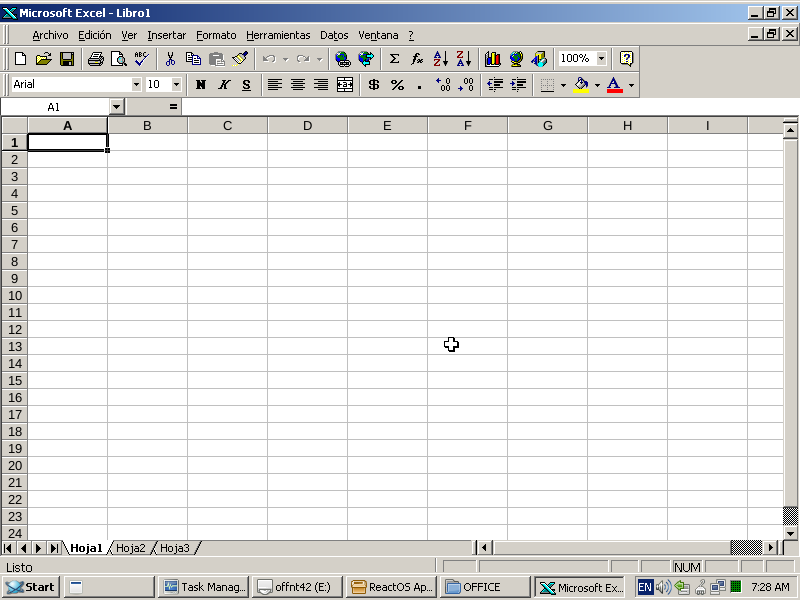
Task: Toggle bold formatting (N button)
Action: click(x=201, y=85)
